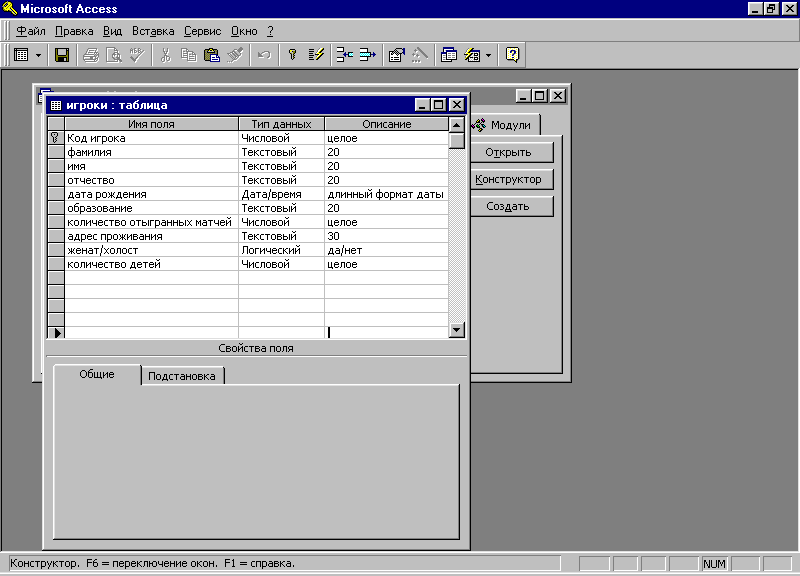Select the row selector for фамилия

click(56, 152)
